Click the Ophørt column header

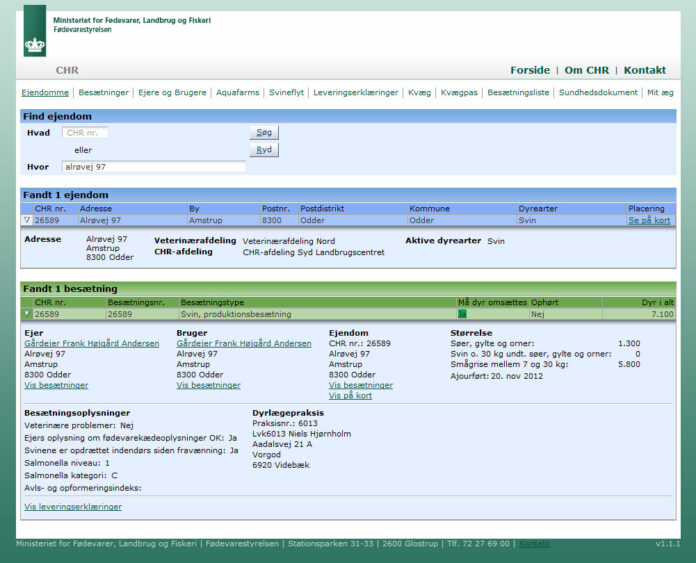tap(545, 302)
